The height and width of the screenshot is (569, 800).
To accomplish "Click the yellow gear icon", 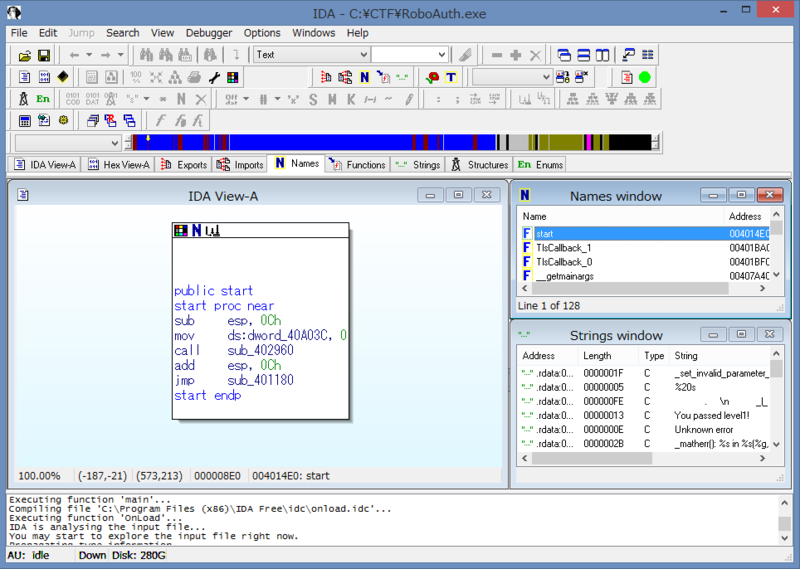I will [63, 121].
